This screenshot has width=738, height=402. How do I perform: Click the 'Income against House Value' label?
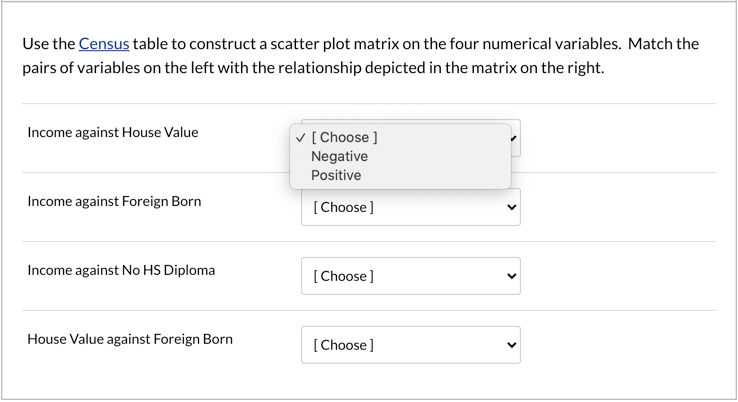tap(113, 132)
